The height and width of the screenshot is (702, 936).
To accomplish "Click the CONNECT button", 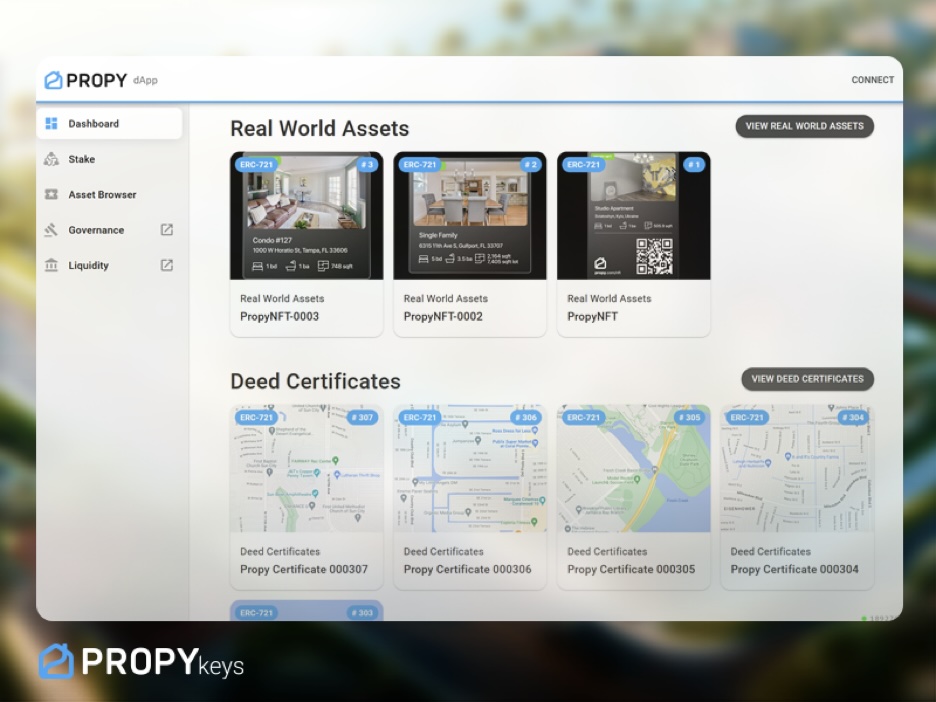I will click(872, 79).
